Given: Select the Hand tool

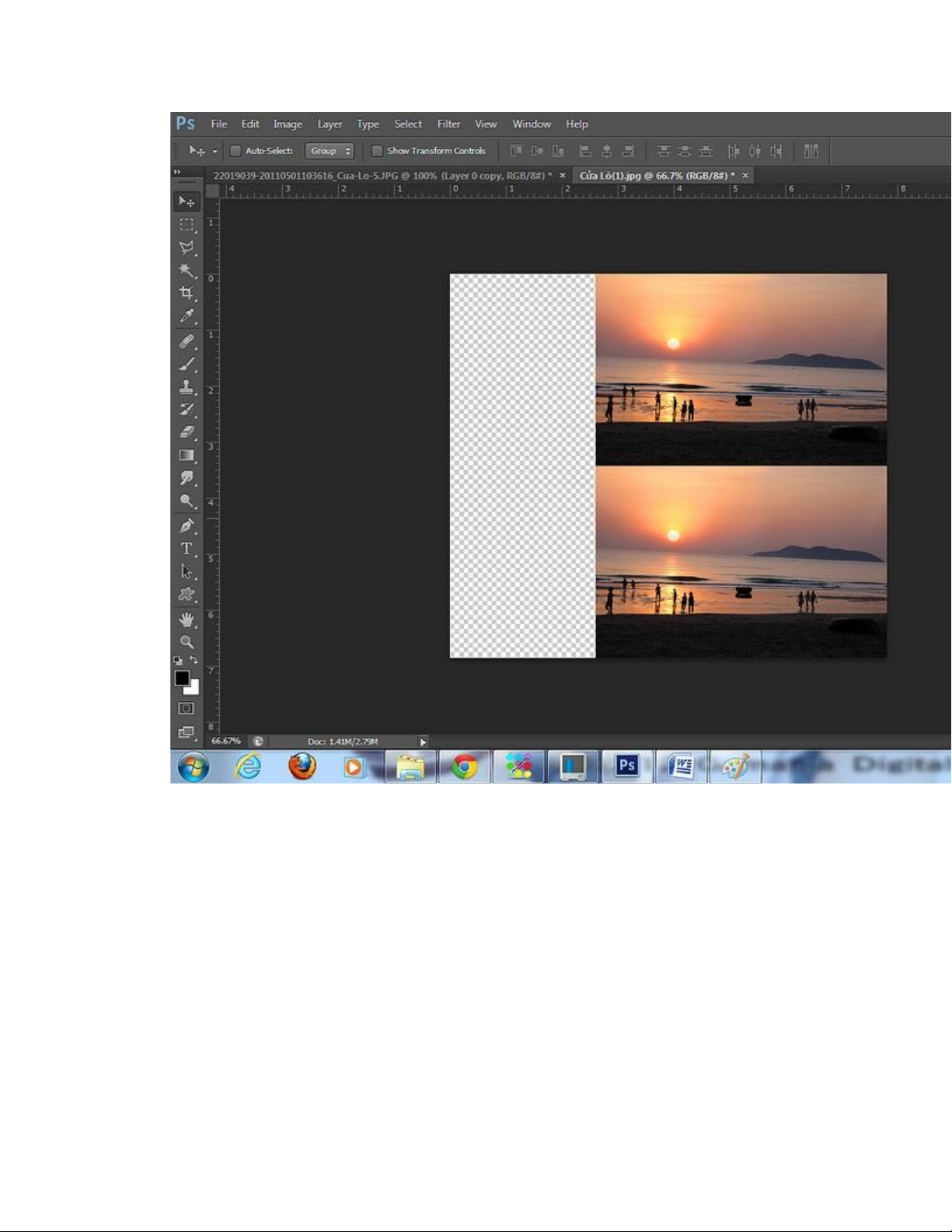Looking at the screenshot, I should click(187, 619).
